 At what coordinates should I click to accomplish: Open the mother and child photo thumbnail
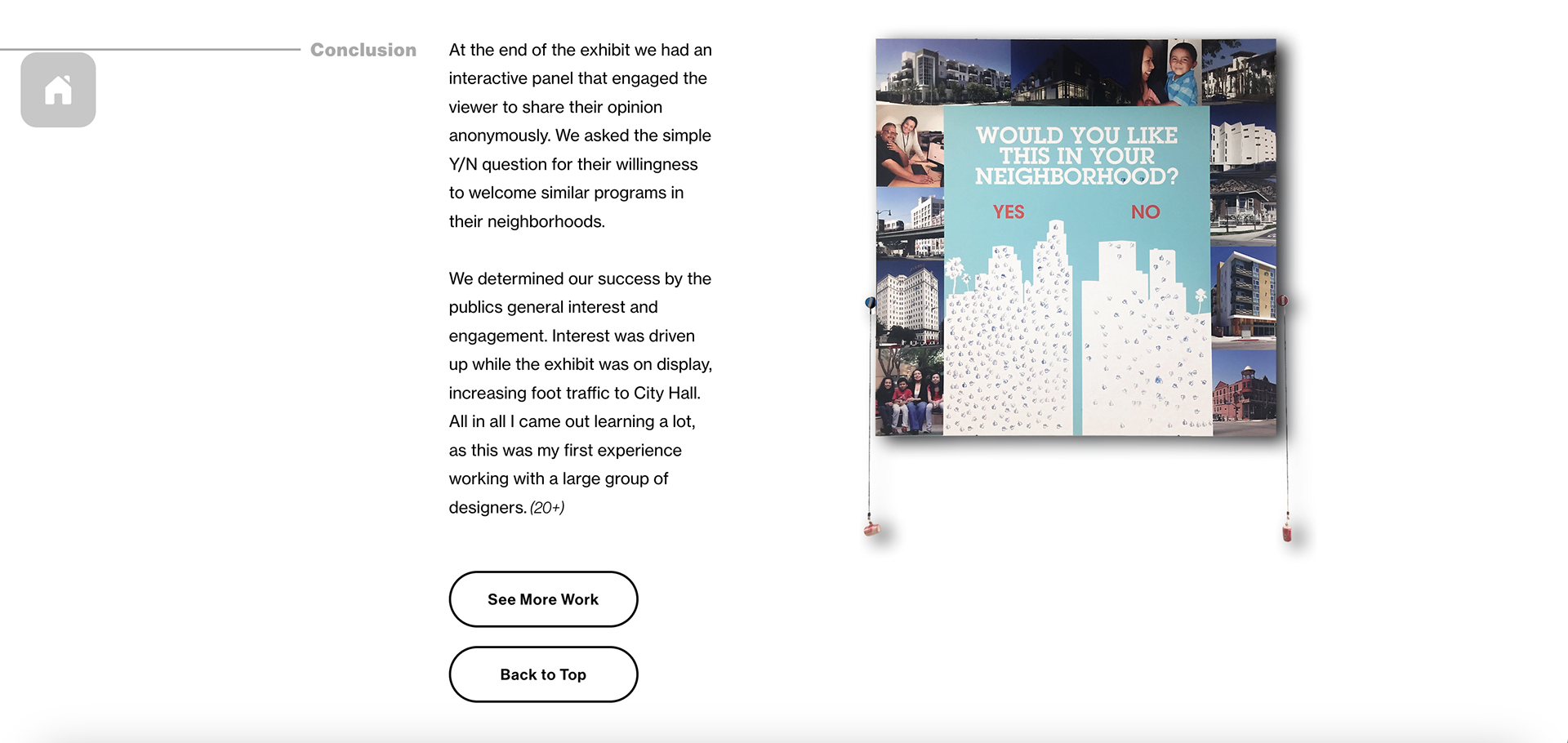pos(1165,72)
